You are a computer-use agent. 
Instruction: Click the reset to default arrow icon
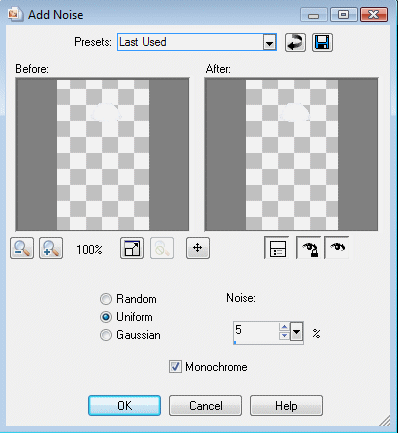coord(295,42)
